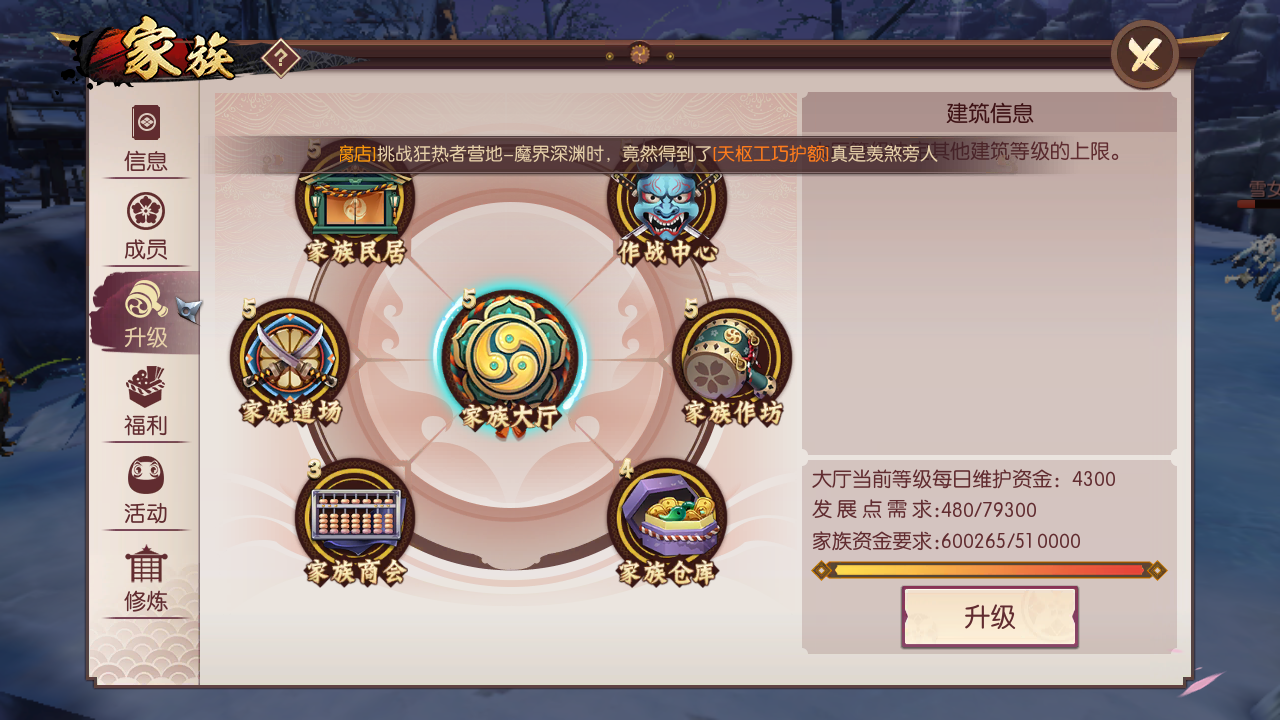Open the 家族商会 abacus icon
Screen dimensions: 1280x720
tap(355, 521)
